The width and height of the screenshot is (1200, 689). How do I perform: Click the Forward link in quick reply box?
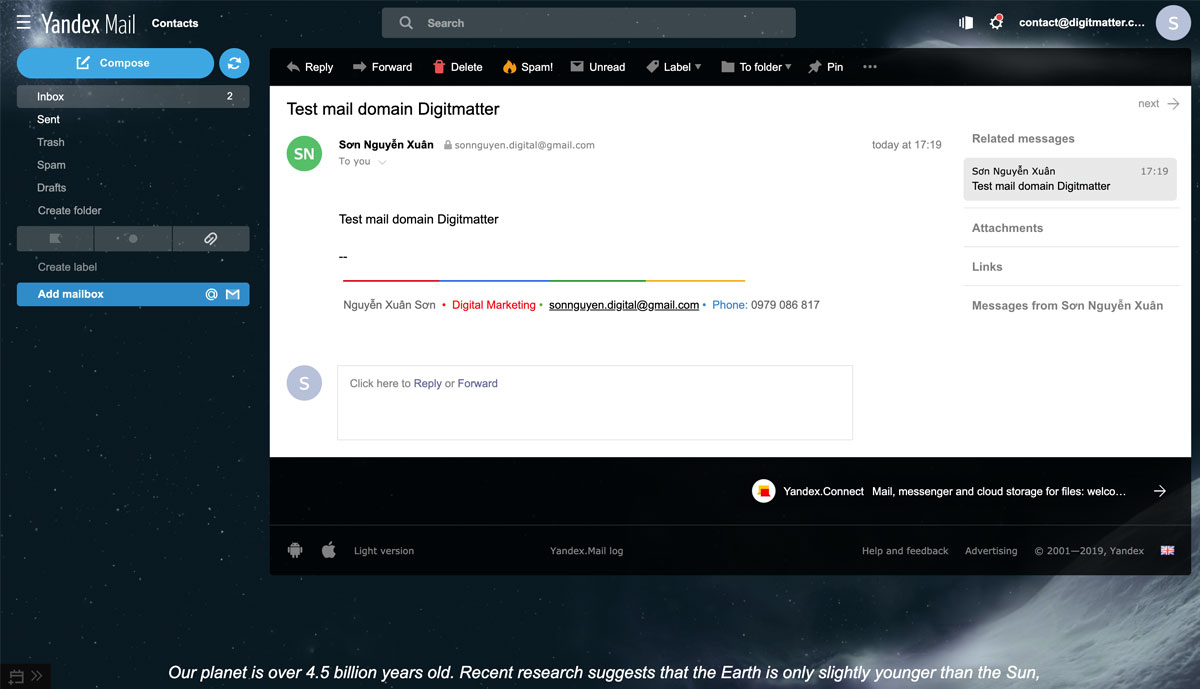click(x=478, y=383)
